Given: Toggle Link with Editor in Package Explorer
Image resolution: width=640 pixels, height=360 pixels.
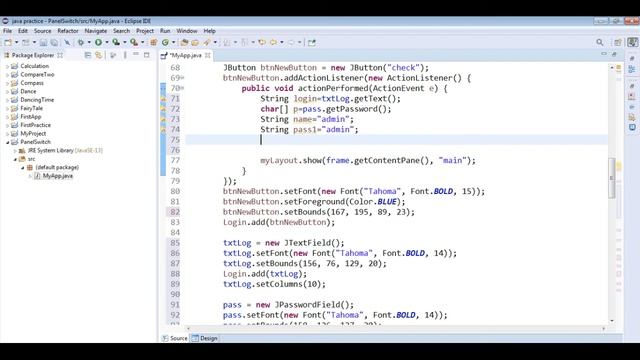Looking at the screenshot, I should pyautogui.click(x=98, y=55).
